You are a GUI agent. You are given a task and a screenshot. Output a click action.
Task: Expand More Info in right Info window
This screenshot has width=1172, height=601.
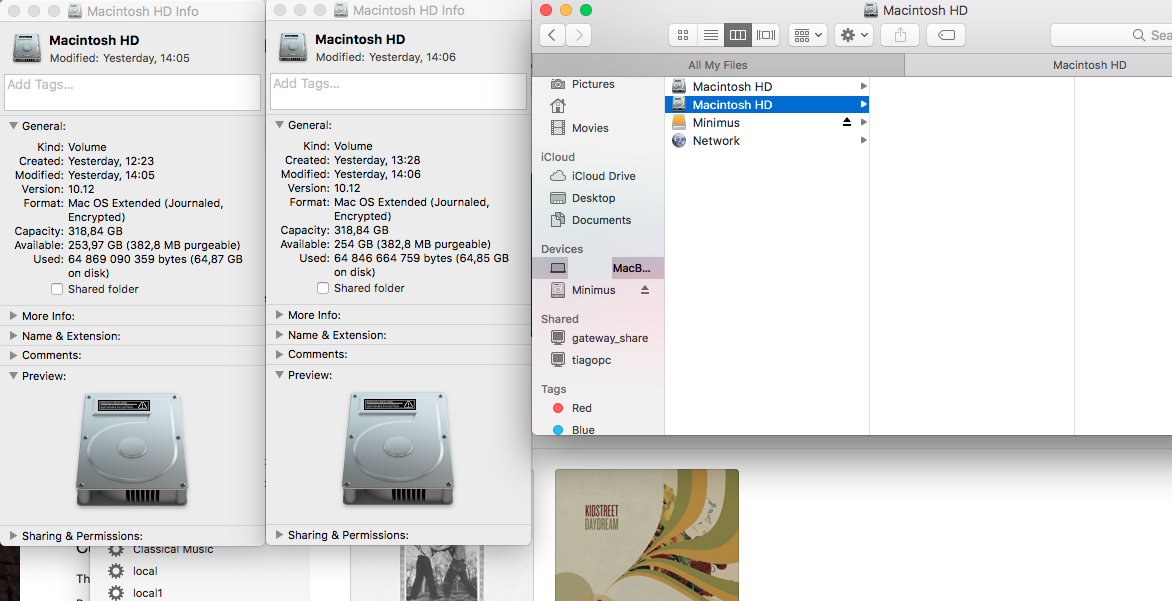280,315
